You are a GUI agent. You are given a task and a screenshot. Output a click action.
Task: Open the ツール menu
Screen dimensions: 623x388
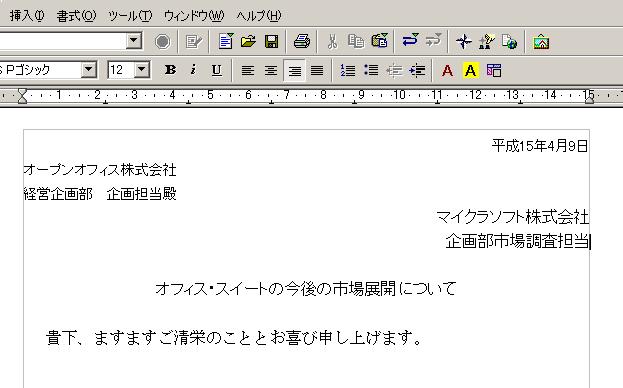pyautogui.click(x=130, y=16)
